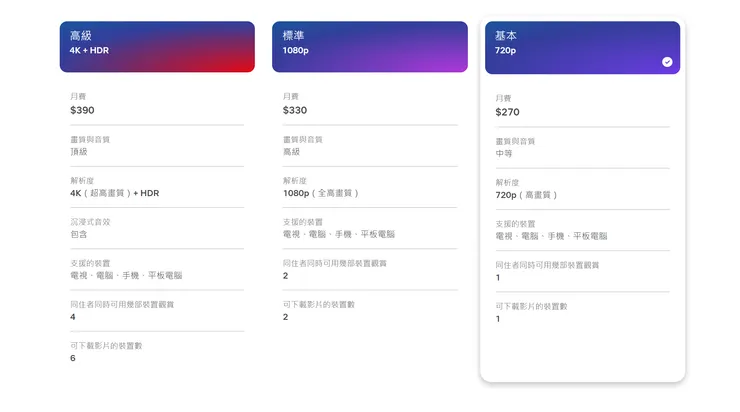Click the $270 monthly price
The width and height of the screenshot is (740, 412).
[x=508, y=112]
